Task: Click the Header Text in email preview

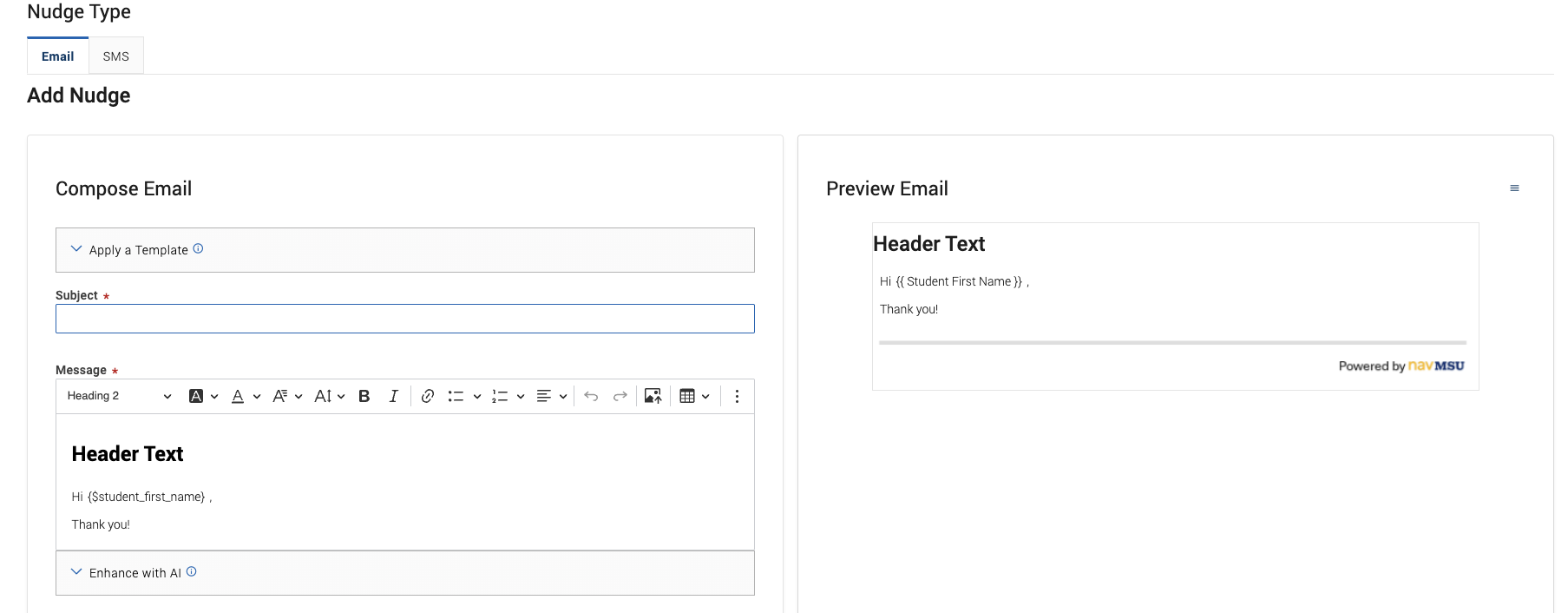Action: click(929, 244)
